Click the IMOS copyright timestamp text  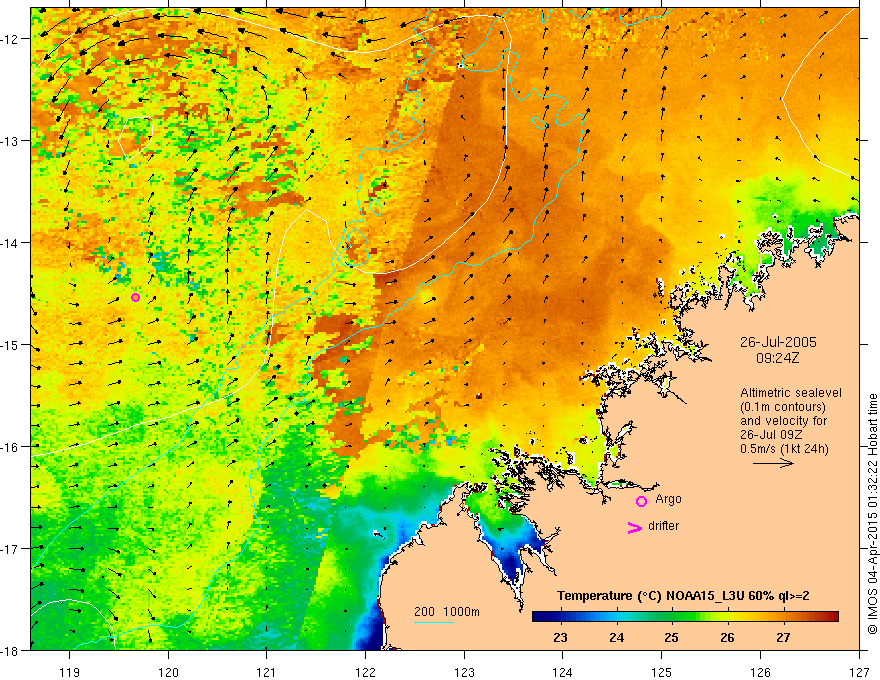coord(872,514)
